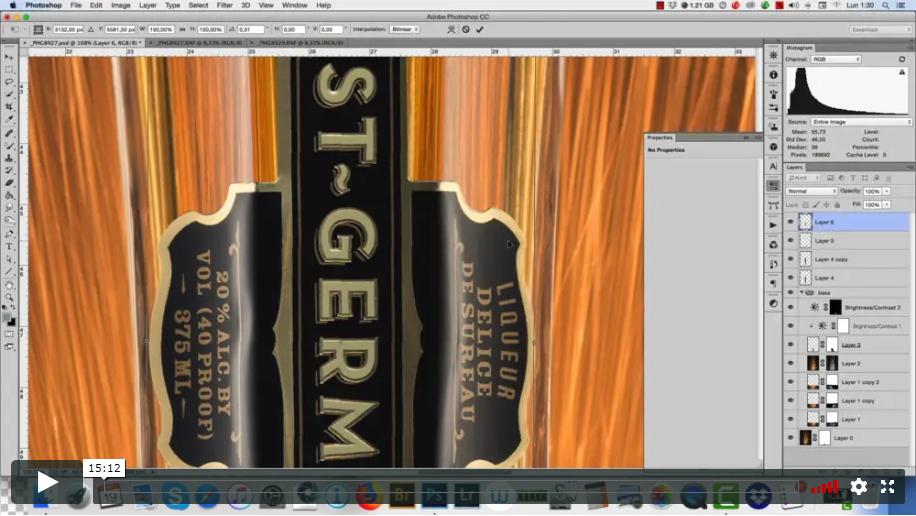Open the Fill slider dropdown arrow

[887, 205]
